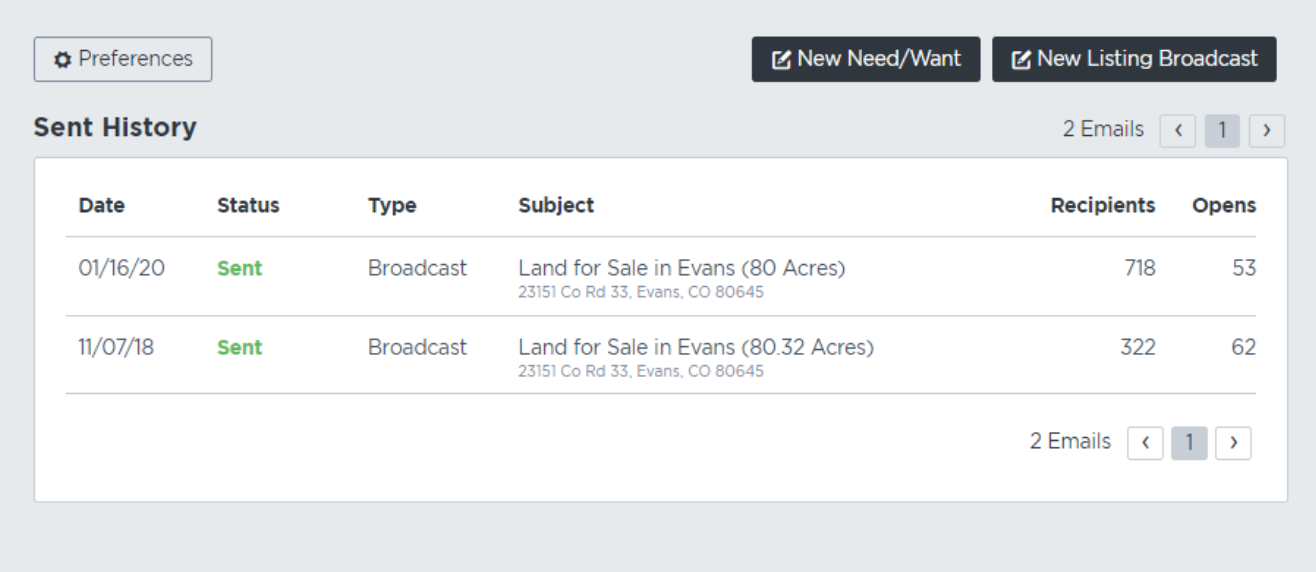Viewport: 1316px width, 572px height.
Task: Select page 1 in bottom pagination
Action: (x=1189, y=443)
